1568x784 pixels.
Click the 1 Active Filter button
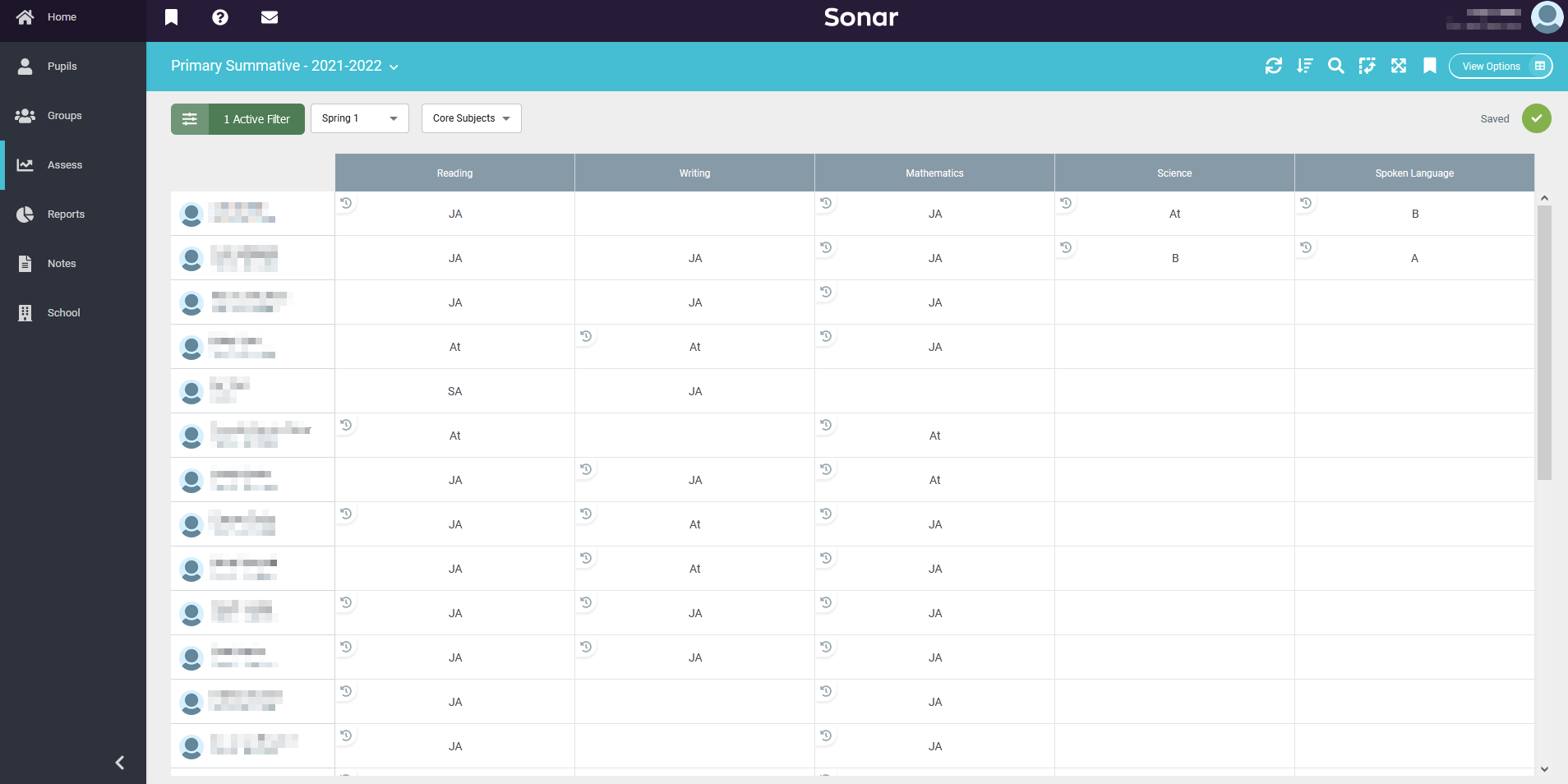pos(256,119)
